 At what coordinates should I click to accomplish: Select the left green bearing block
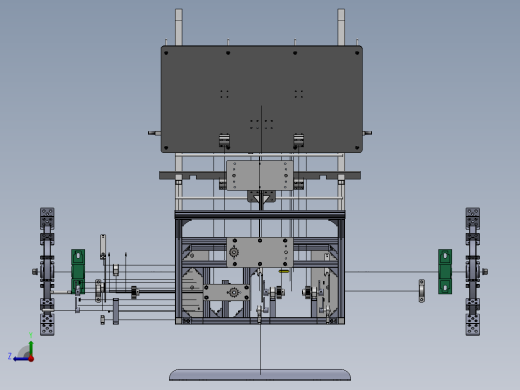tap(78, 271)
